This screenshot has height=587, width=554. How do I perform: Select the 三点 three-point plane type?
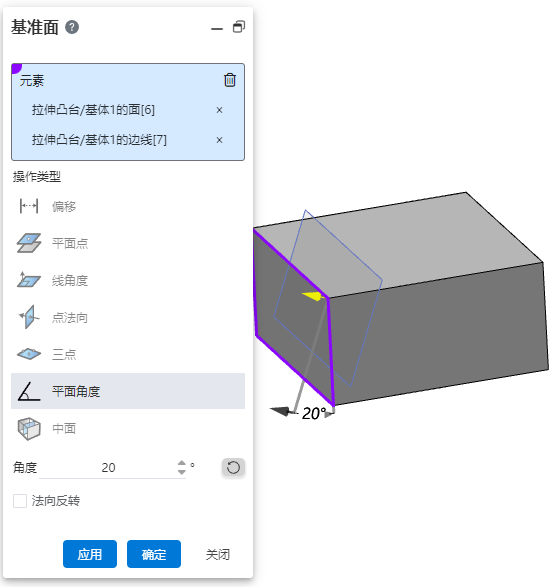[128, 354]
